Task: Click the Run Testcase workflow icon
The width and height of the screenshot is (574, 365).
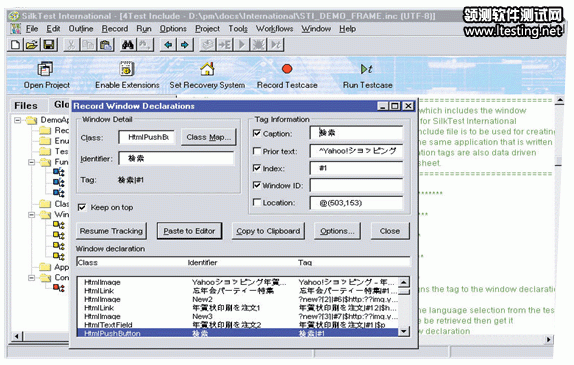Action: pos(366,69)
